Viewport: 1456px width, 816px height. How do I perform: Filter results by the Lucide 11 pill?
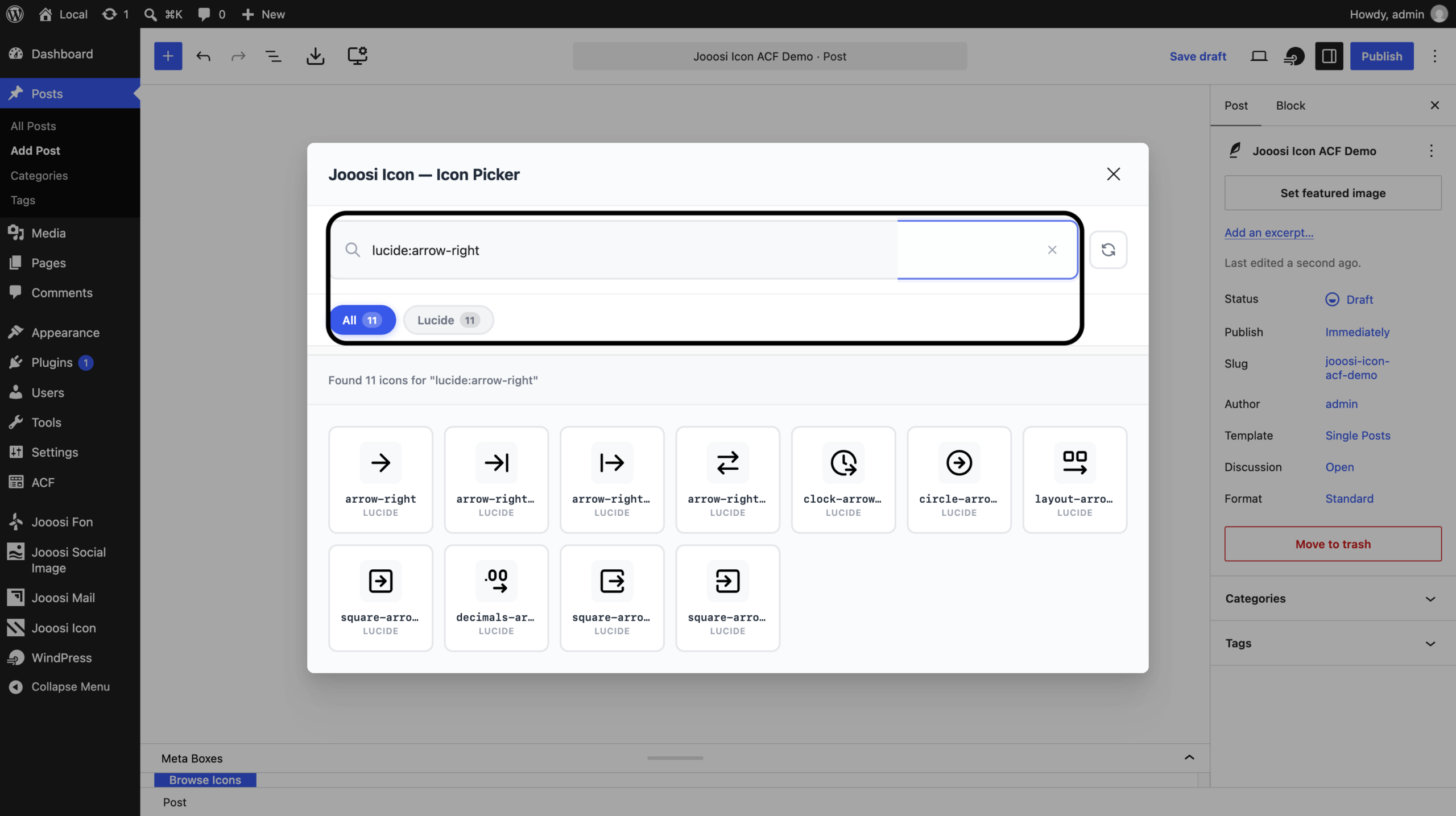[448, 320]
